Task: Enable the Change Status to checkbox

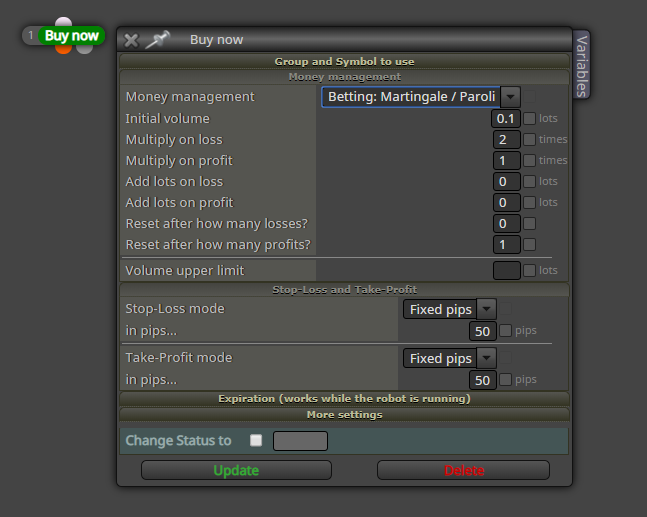Action: 256,440
